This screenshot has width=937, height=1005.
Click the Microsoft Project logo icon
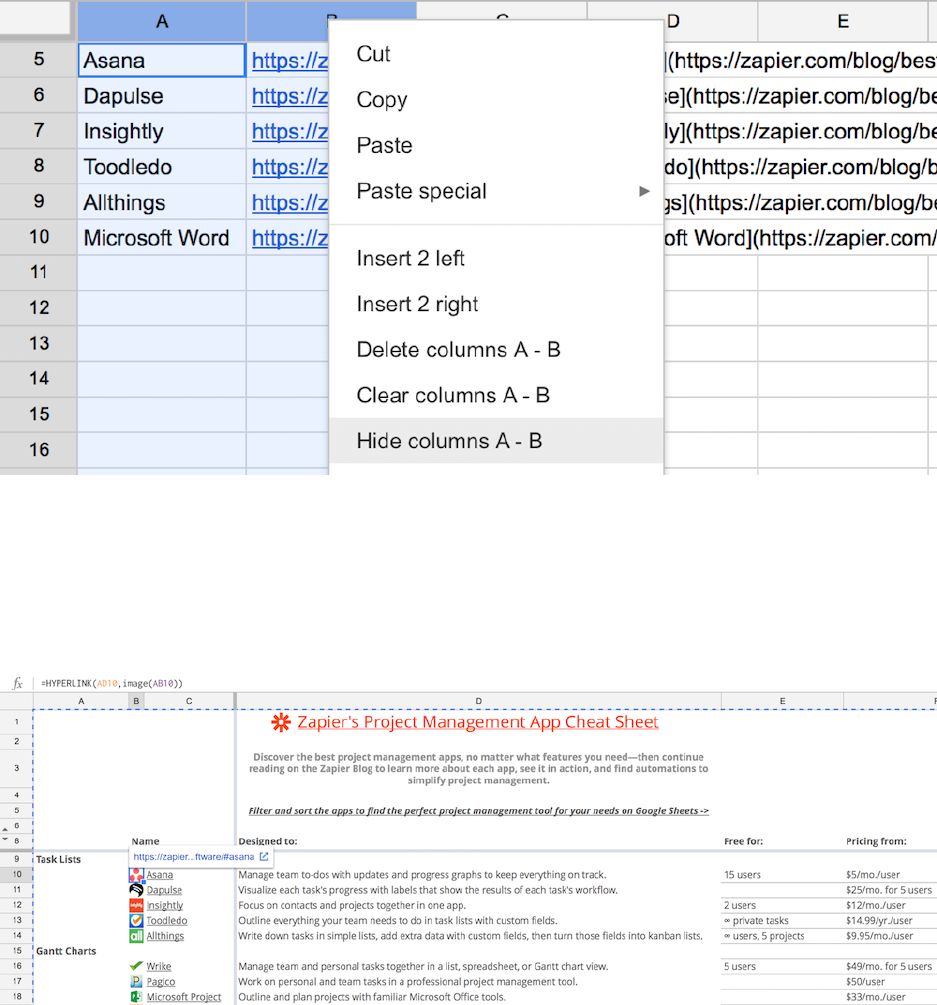pos(136,997)
